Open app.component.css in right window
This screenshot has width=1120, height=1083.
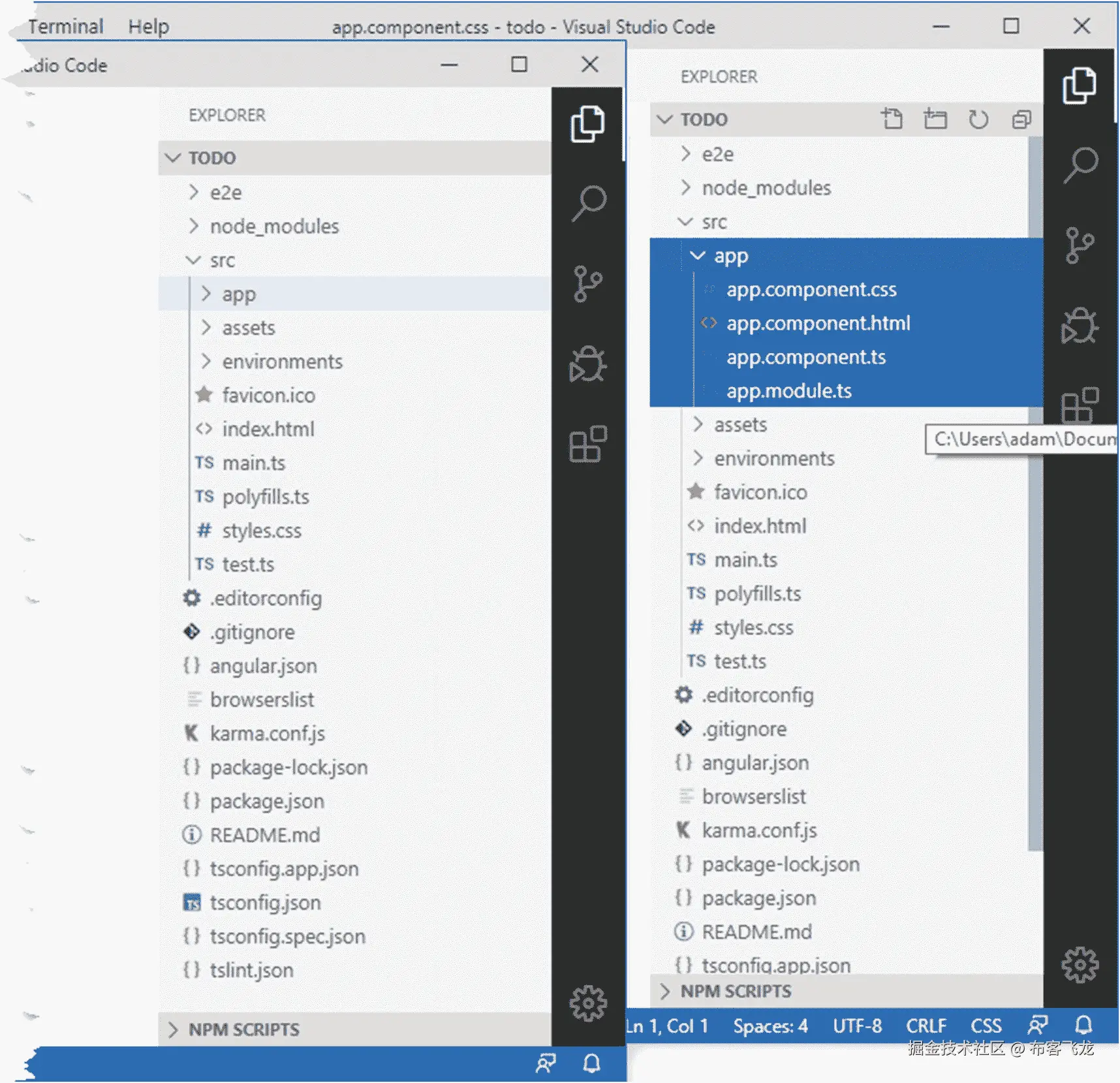point(846,290)
